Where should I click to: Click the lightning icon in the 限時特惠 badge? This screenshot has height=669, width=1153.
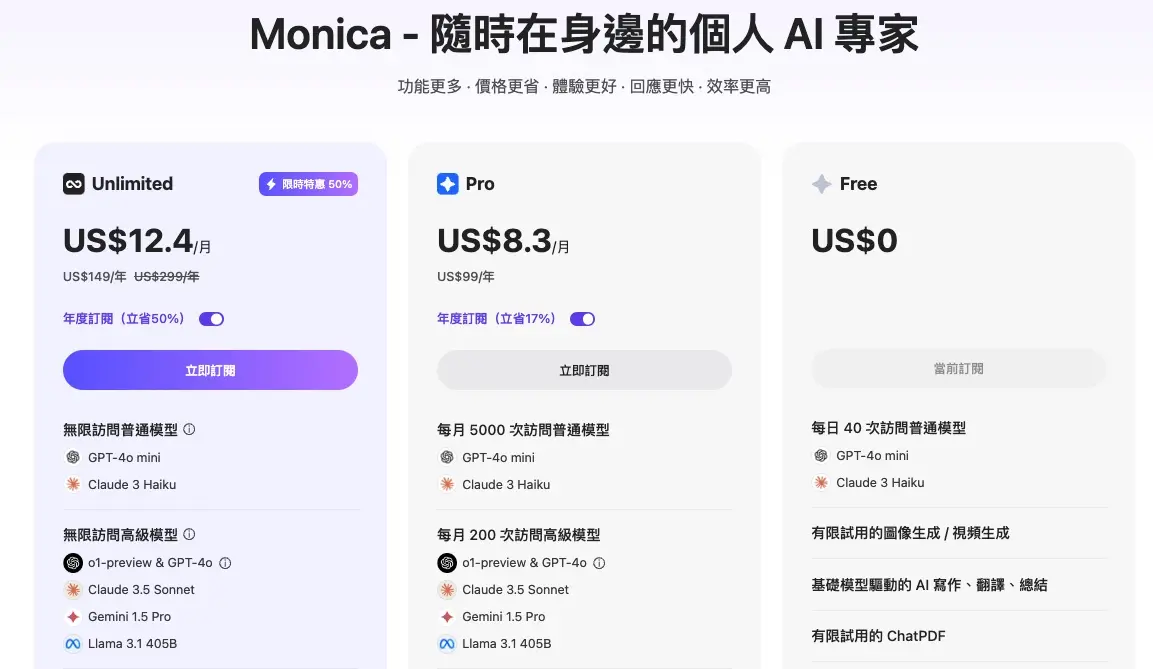click(270, 184)
